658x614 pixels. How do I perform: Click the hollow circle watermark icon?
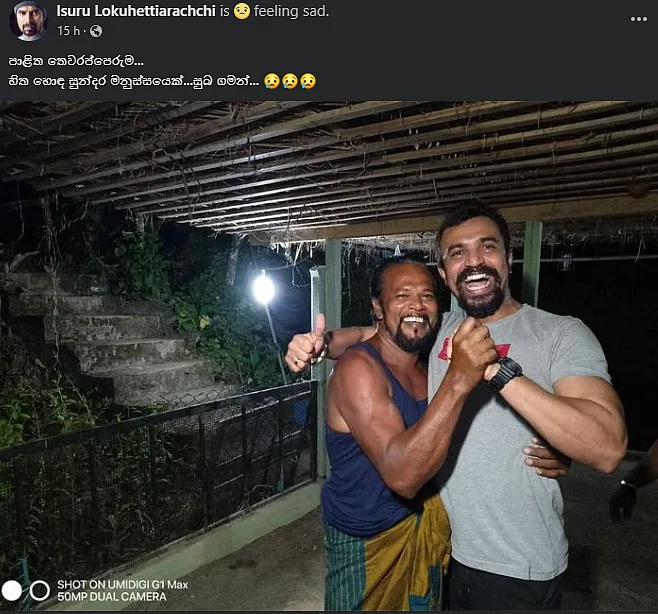40,591
